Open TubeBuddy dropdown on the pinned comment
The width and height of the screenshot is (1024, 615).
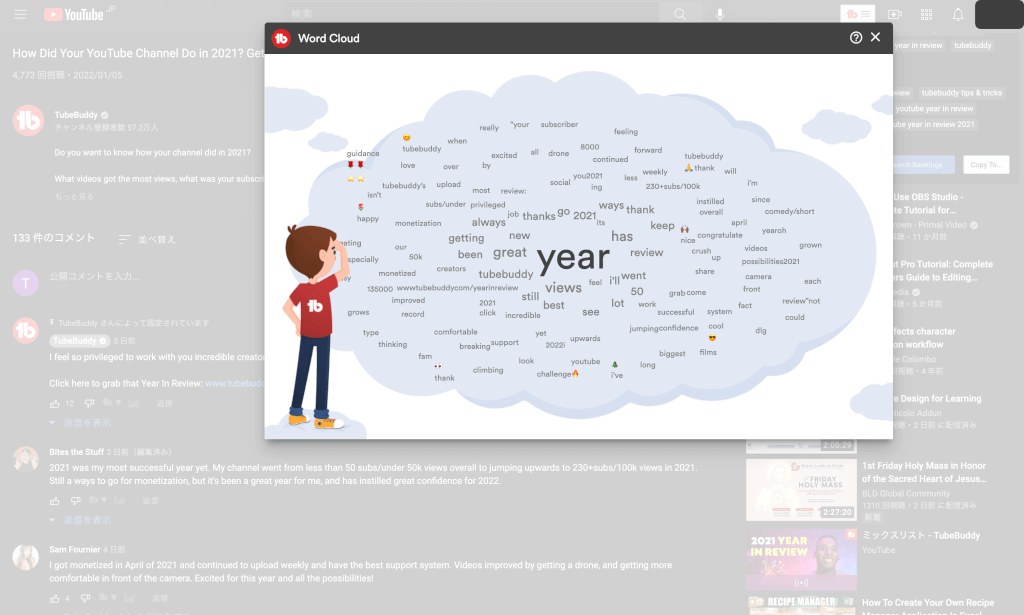pos(112,403)
